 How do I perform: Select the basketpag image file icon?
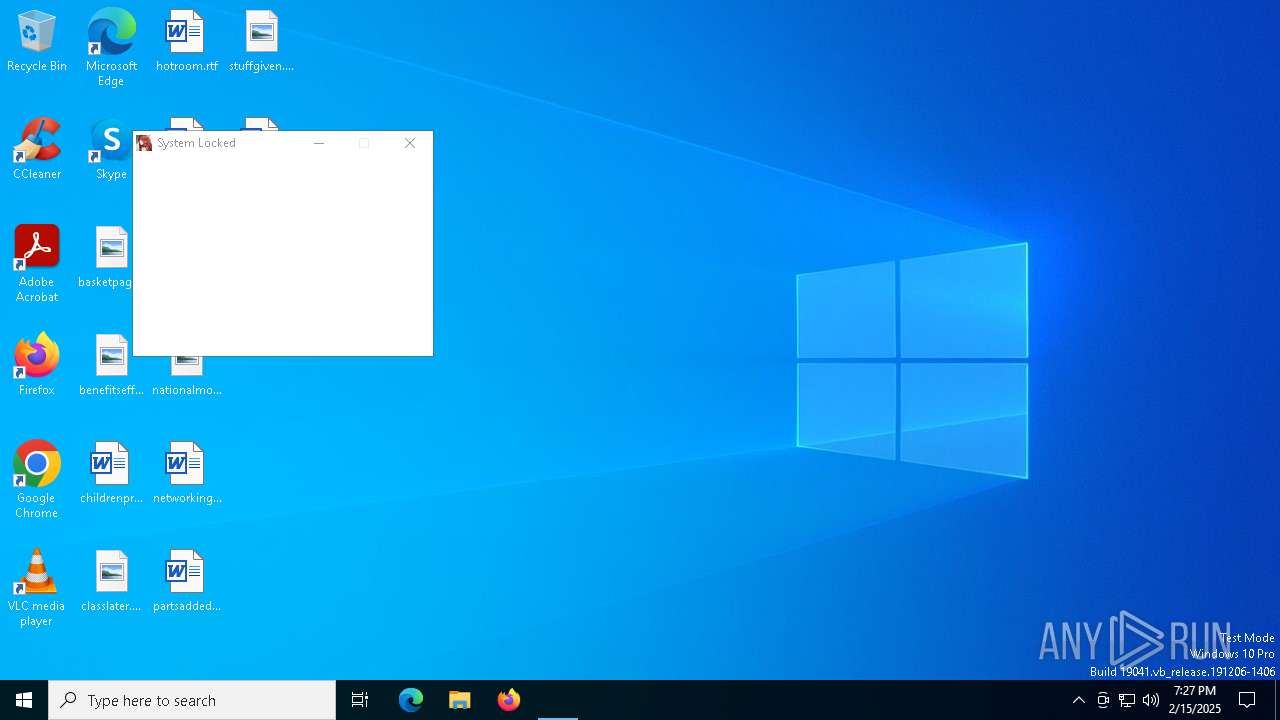click(x=107, y=258)
